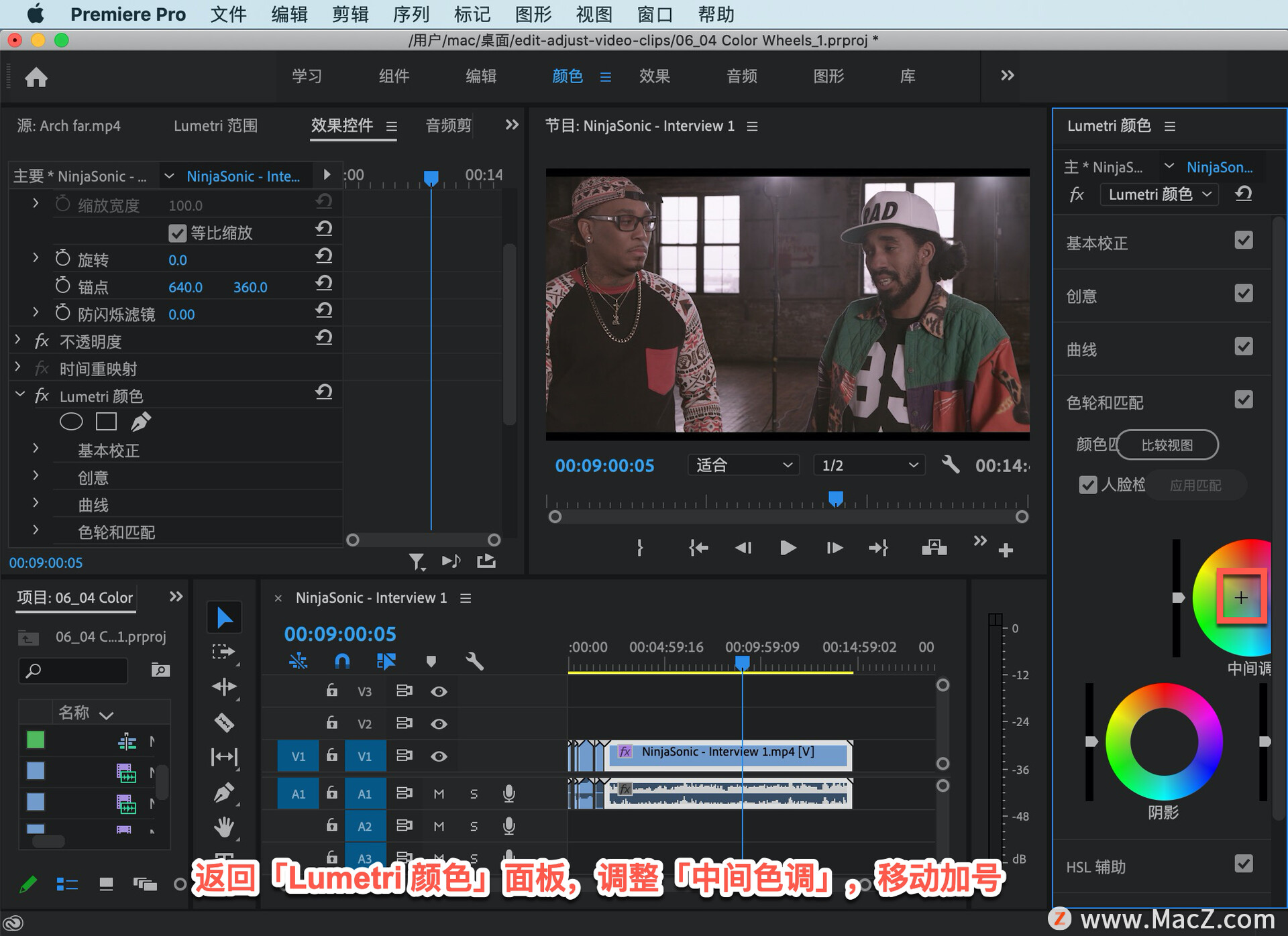Open the Apple menu
The image size is (1288, 936).
pos(35,13)
